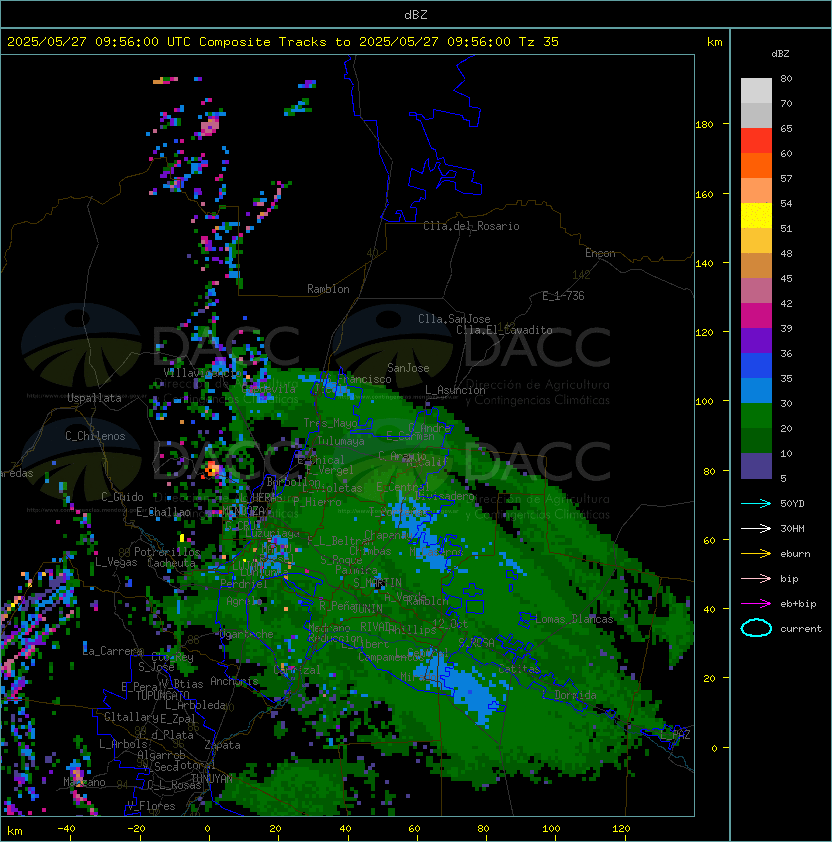Click the 'S_MARTIN' map label
832x842 pixels.
click(x=377, y=583)
